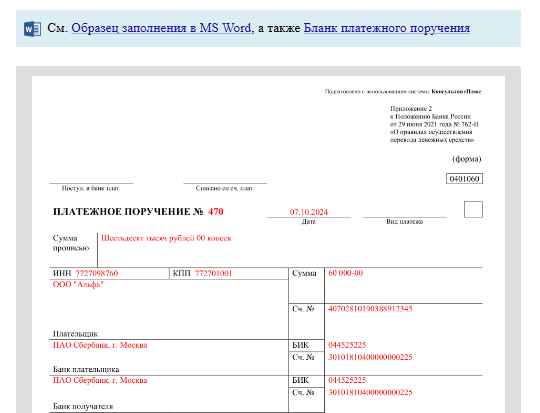This screenshot has width=540, height=413.
Task: Click the INN value 7727098760
Action: click(97, 273)
